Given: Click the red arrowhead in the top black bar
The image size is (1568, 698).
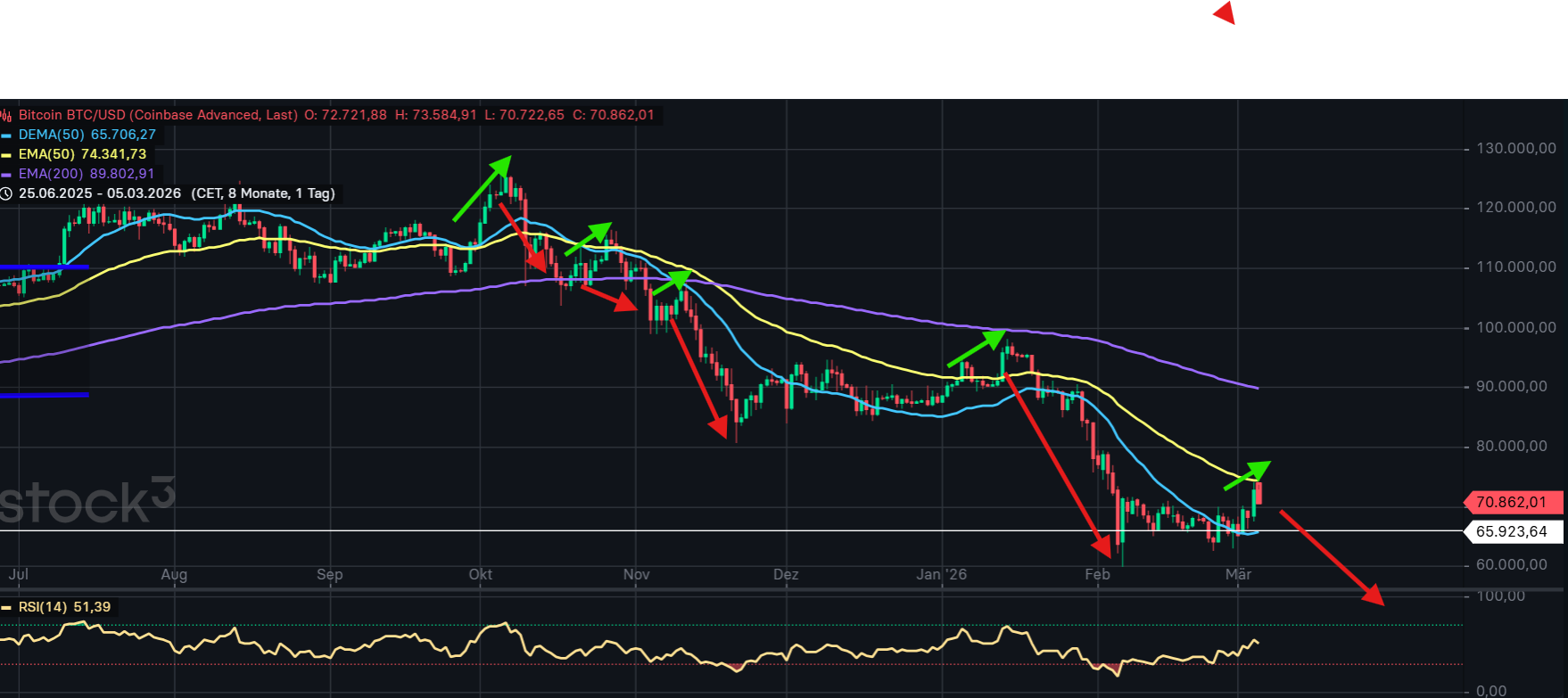Looking at the screenshot, I should (x=1225, y=13).
